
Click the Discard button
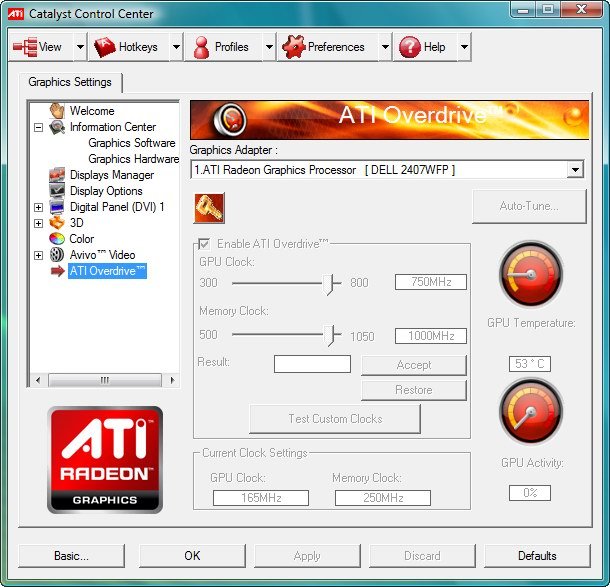point(422,555)
